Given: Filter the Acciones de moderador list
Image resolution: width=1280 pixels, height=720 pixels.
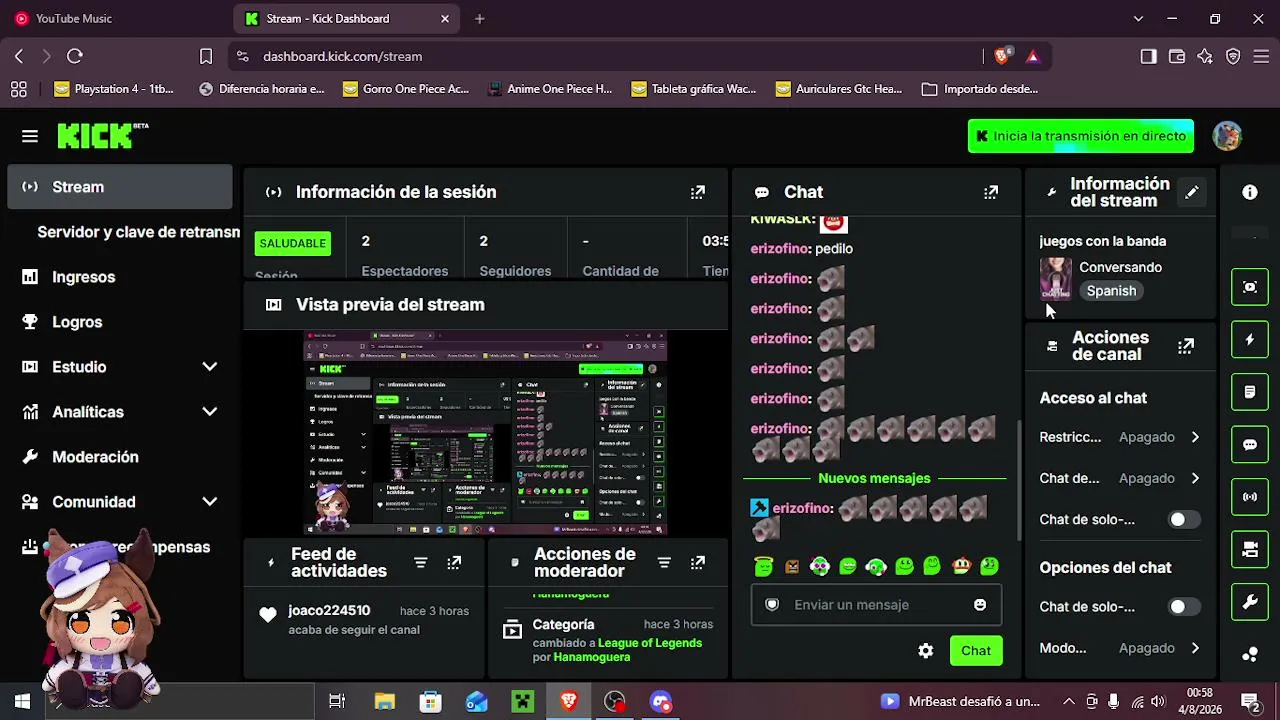Looking at the screenshot, I should tap(664, 563).
